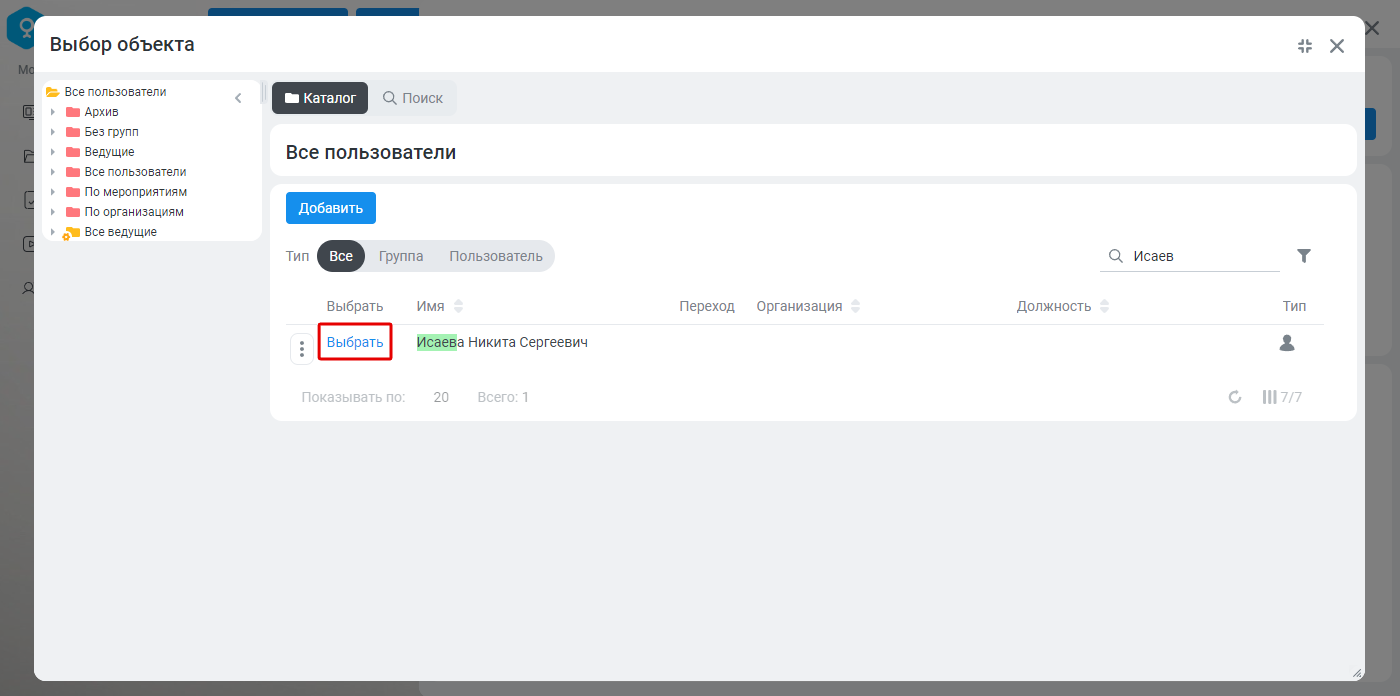
Task: Sort by the Организация column arrows
Action: 855,306
